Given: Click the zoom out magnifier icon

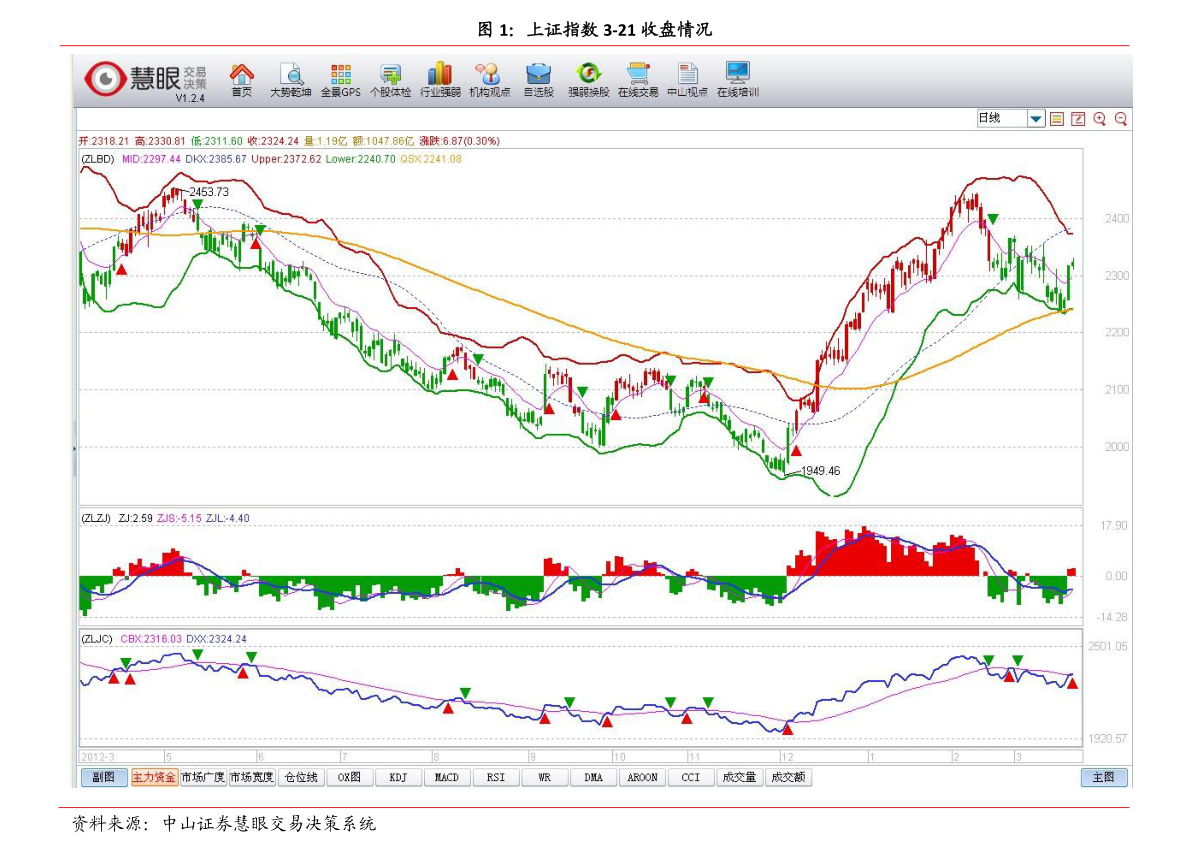Looking at the screenshot, I should [1120, 119].
